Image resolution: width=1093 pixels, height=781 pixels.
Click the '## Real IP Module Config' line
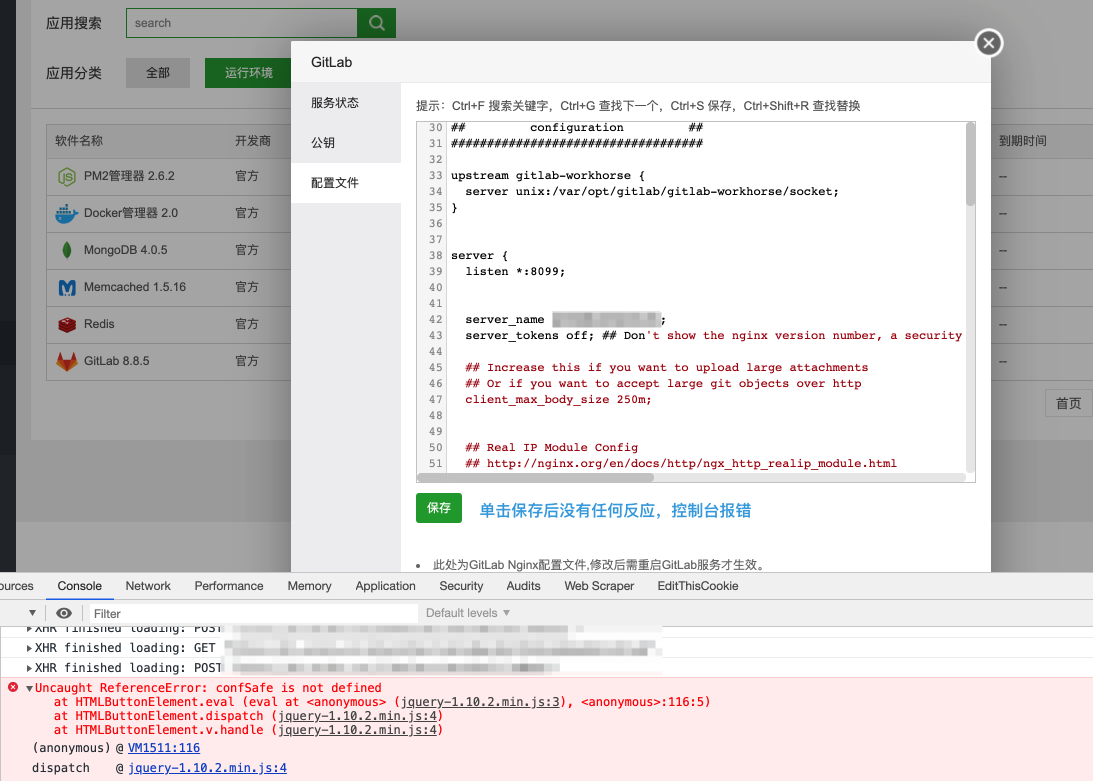click(551, 448)
